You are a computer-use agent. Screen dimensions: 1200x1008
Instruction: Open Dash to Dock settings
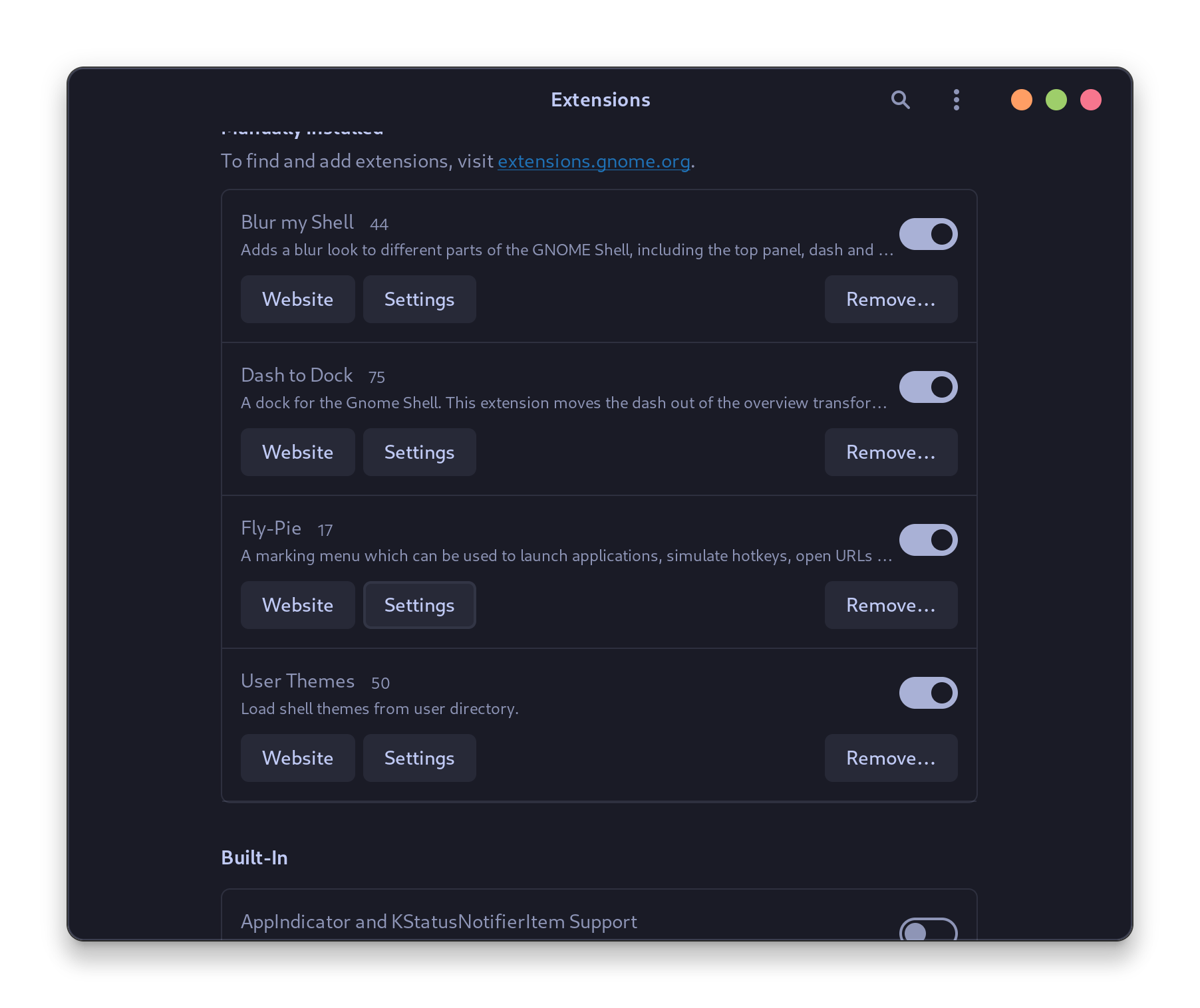pyautogui.click(x=419, y=452)
